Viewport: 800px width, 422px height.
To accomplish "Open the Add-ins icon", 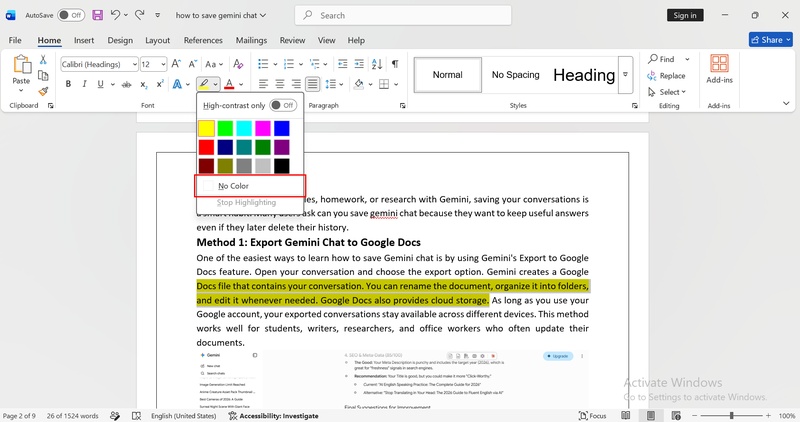I will pyautogui.click(x=719, y=69).
